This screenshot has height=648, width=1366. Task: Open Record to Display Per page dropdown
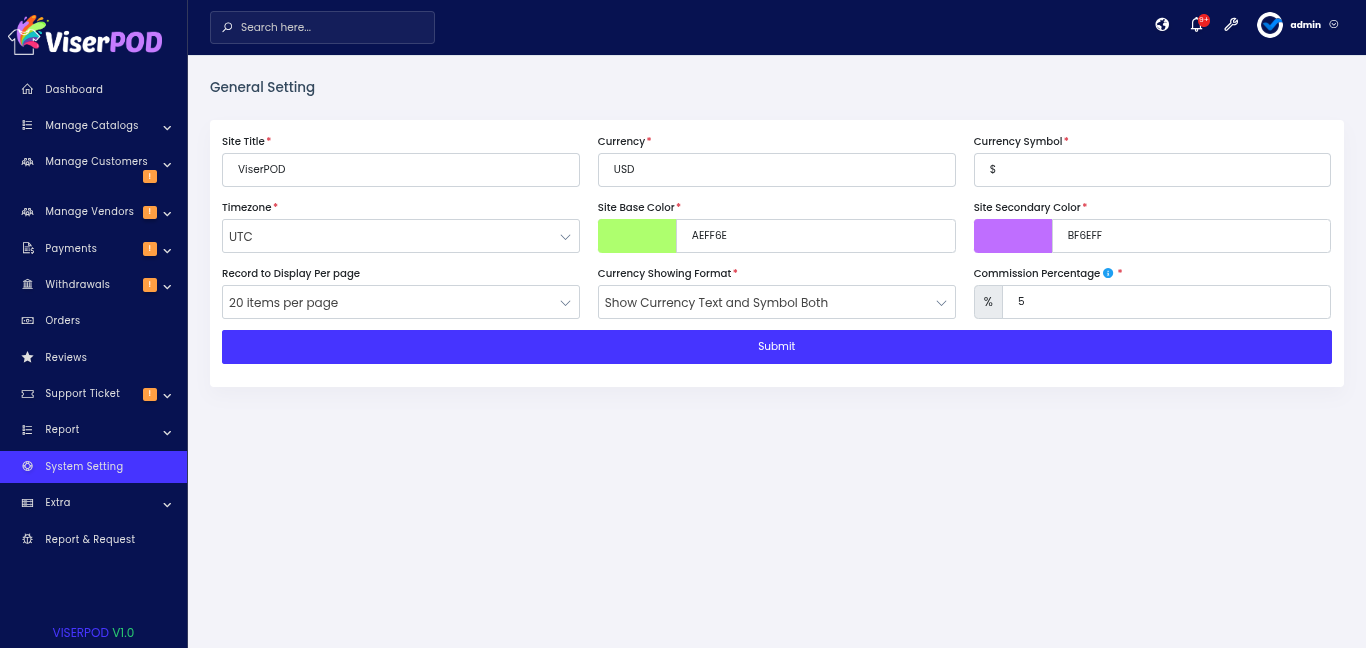tap(400, 303)
